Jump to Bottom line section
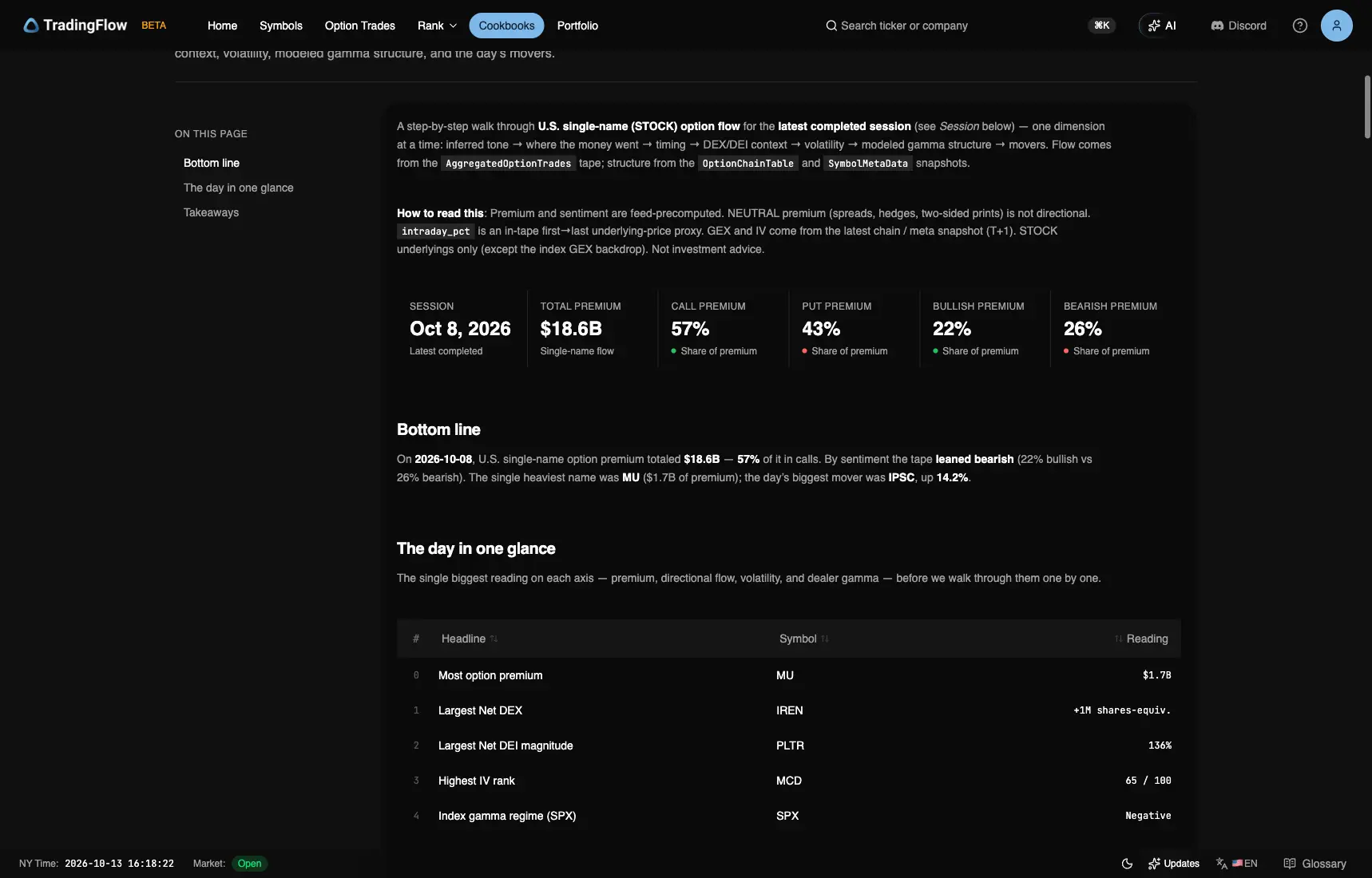The image size is (1372, 878). [x=212, y=163]
